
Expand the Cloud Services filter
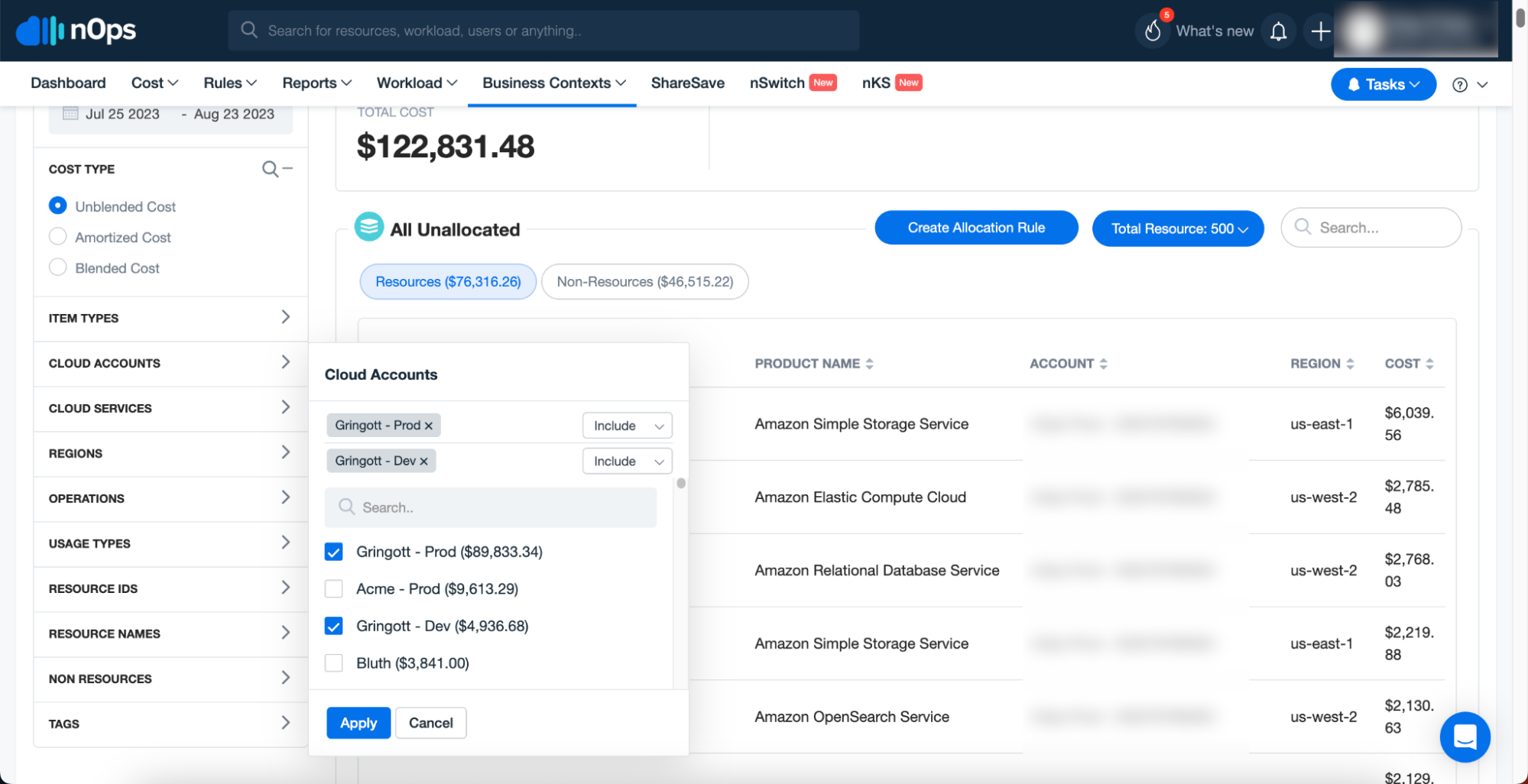click(170, 408)
